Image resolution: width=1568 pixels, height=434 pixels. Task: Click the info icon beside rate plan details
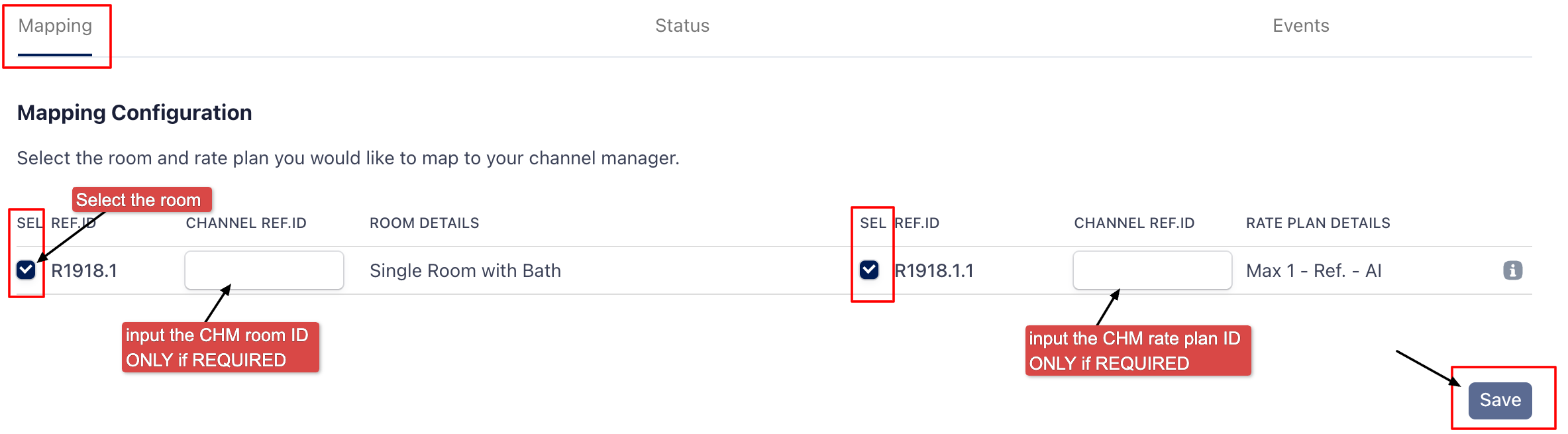click(1512, 270)
